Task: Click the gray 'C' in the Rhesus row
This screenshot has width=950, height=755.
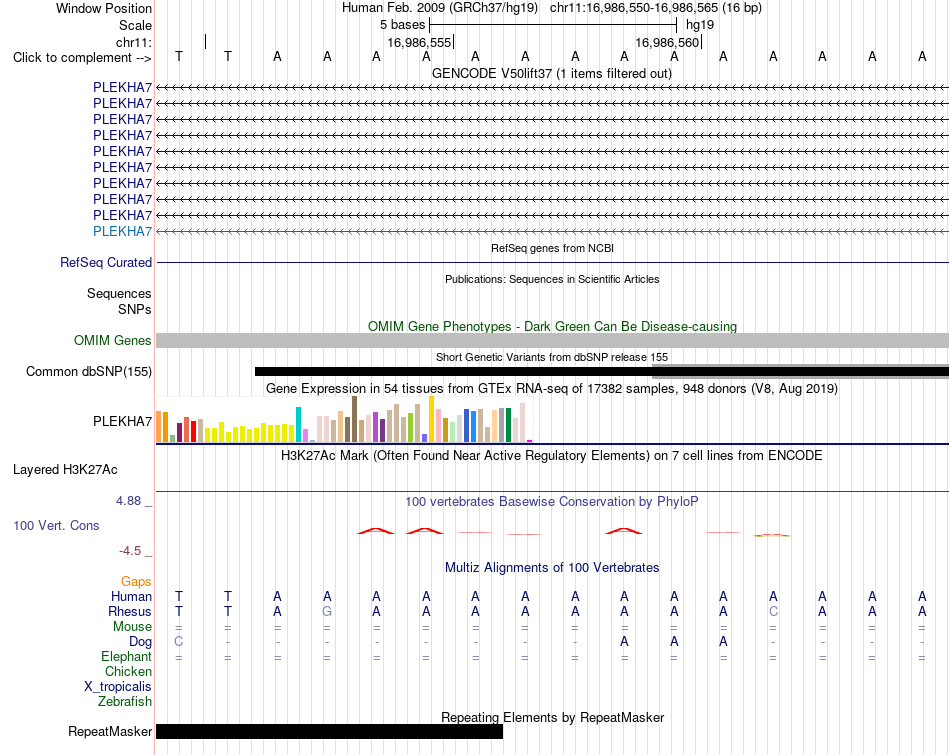Action: pos(773,611)
